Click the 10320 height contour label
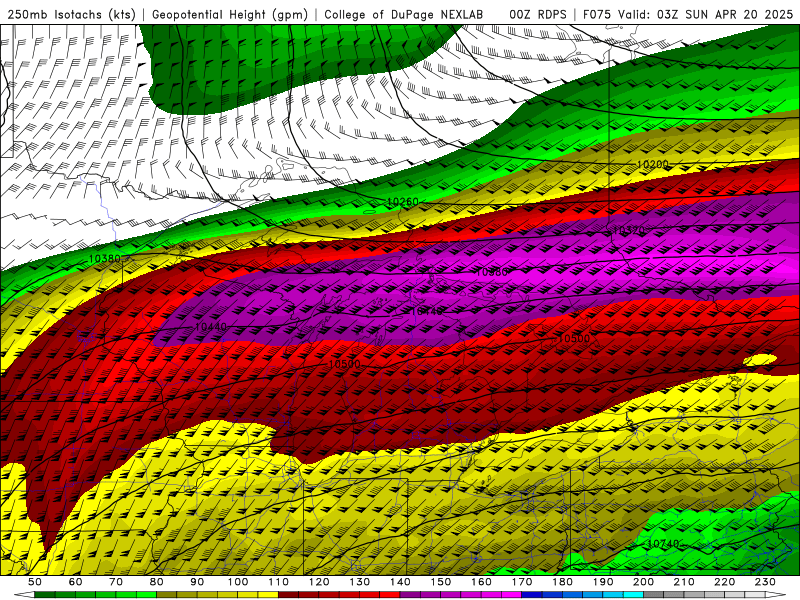This screenshot has width=800, height=600. [628, 231]
